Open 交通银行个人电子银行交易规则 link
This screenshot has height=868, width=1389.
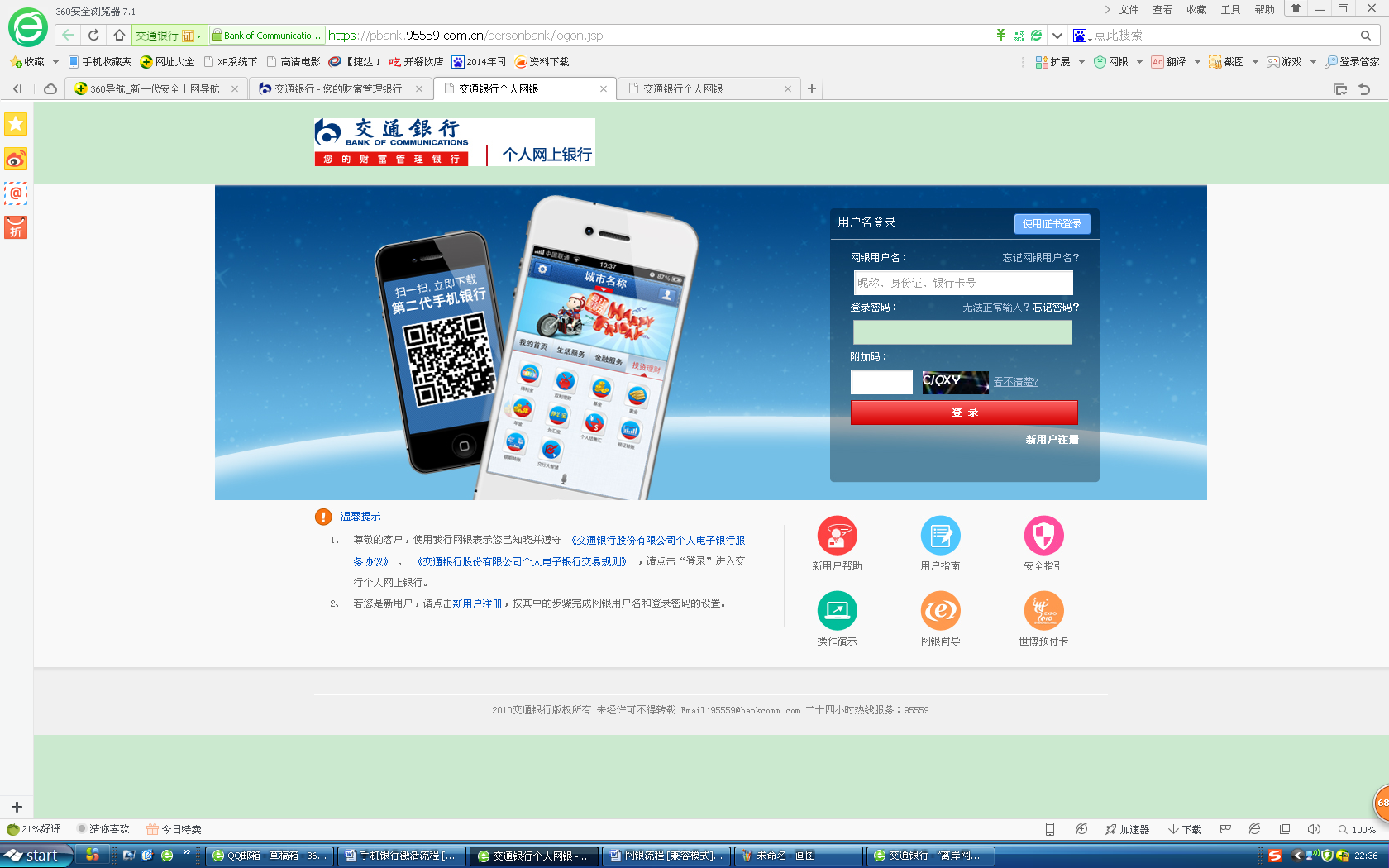coord(523,561)
